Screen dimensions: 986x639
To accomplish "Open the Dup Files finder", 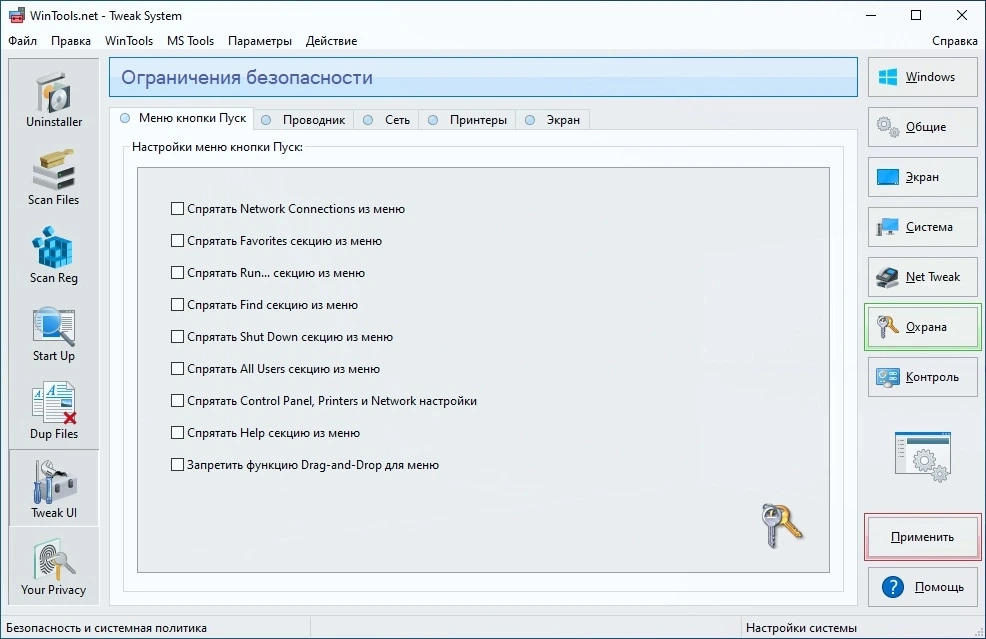I will coord(53,411).
